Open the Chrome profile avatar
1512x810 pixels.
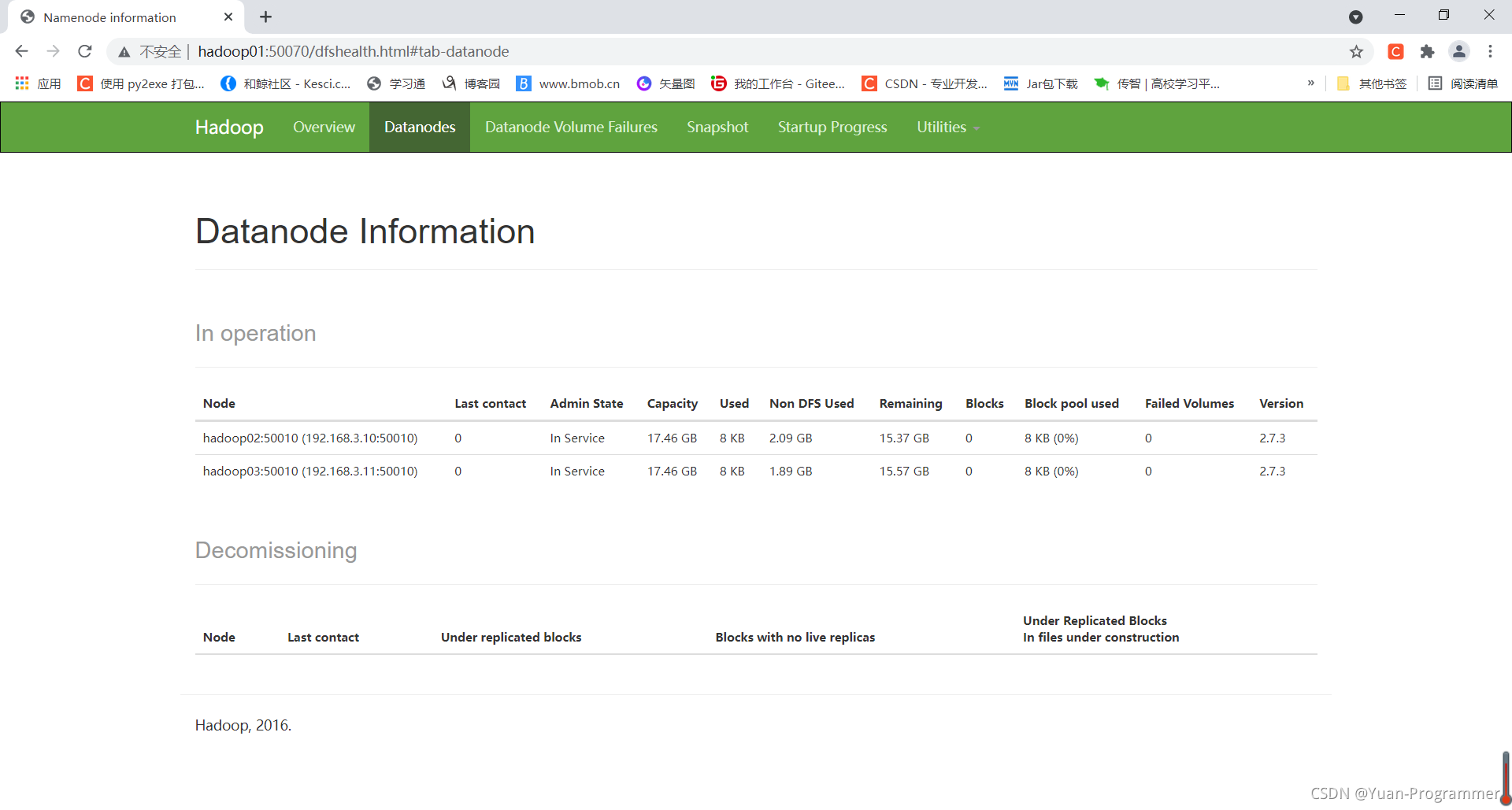1459,51
